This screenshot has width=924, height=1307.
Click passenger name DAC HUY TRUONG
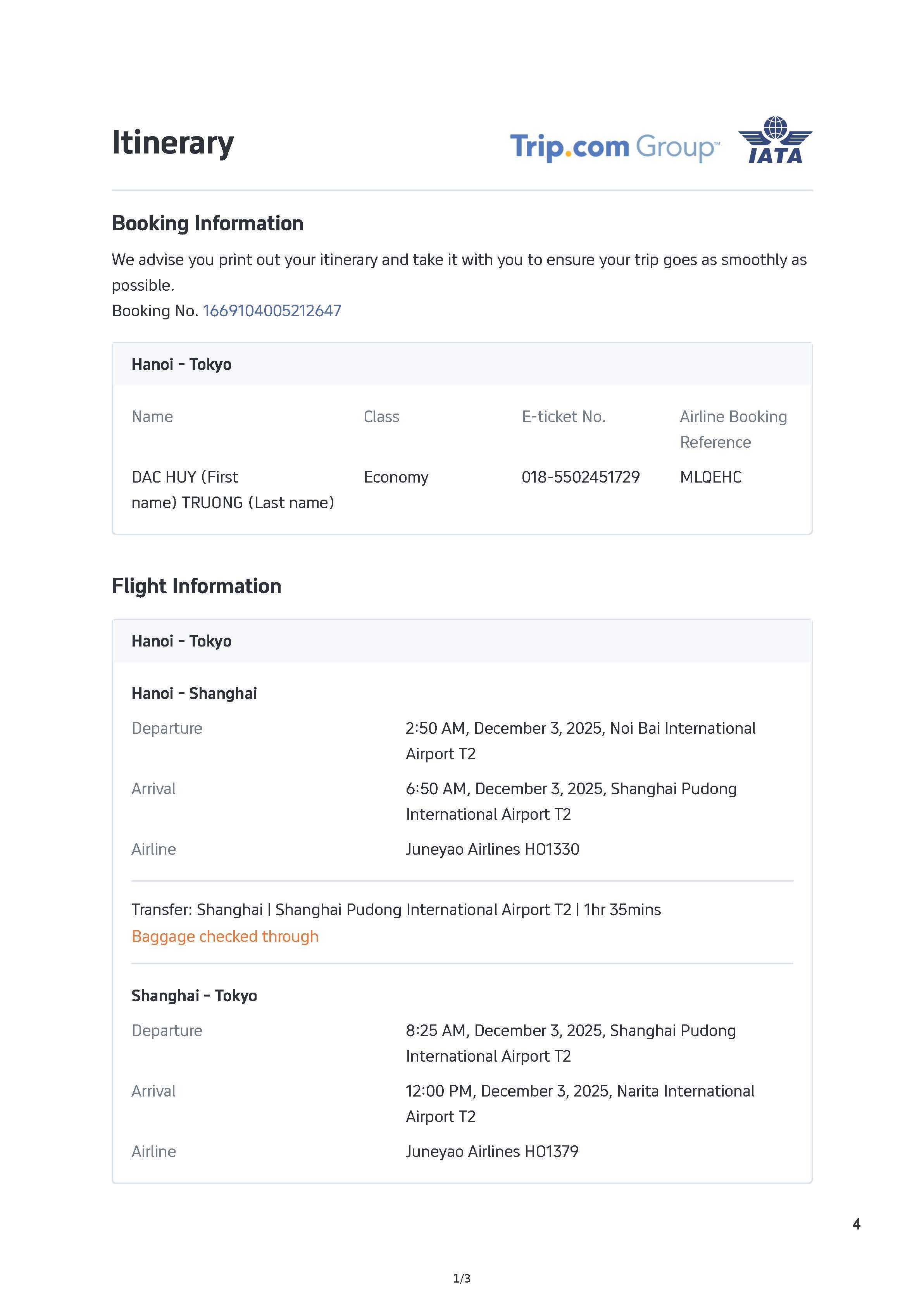pyautogui.click(x=232, y=490)
